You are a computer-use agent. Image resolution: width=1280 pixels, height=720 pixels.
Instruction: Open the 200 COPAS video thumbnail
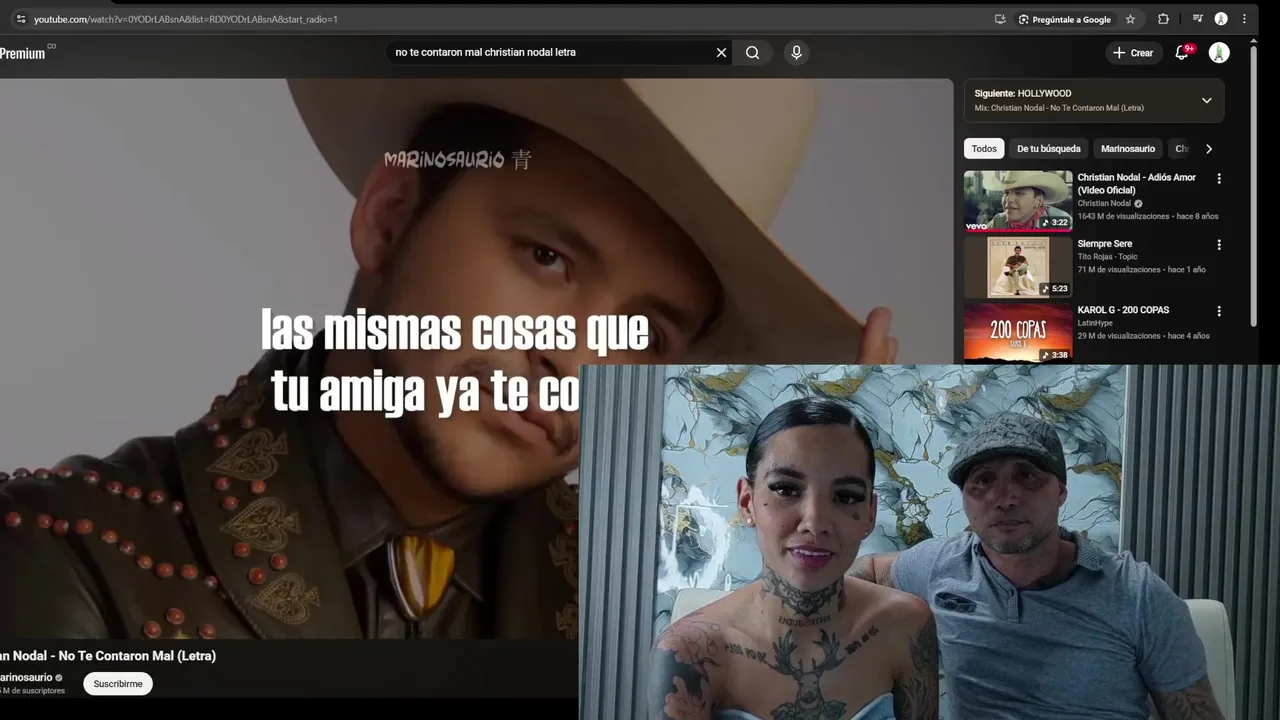coord(1018,333)
